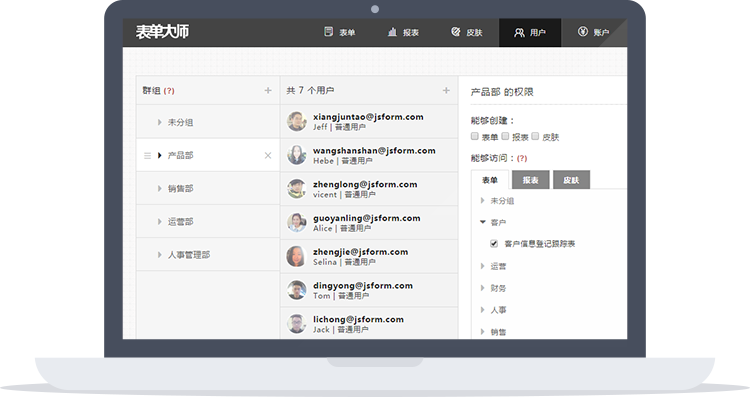The height and width of the screenshot is (397, 750).
Task: Click avatar of zhengjie@jsform.com
Action: tap(297, 256)
